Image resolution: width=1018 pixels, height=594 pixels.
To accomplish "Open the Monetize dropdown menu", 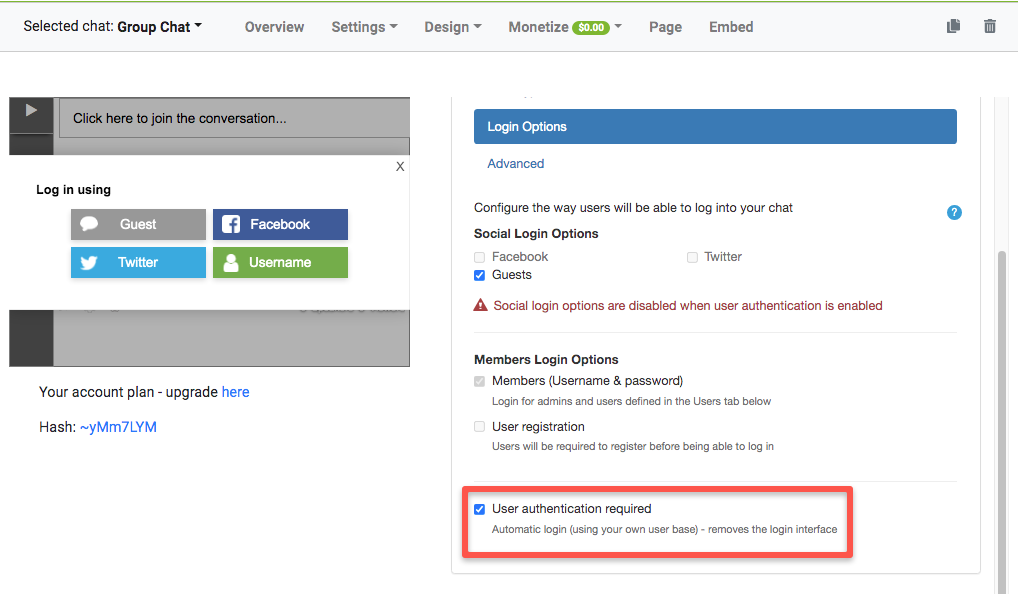I will (564, 27).
